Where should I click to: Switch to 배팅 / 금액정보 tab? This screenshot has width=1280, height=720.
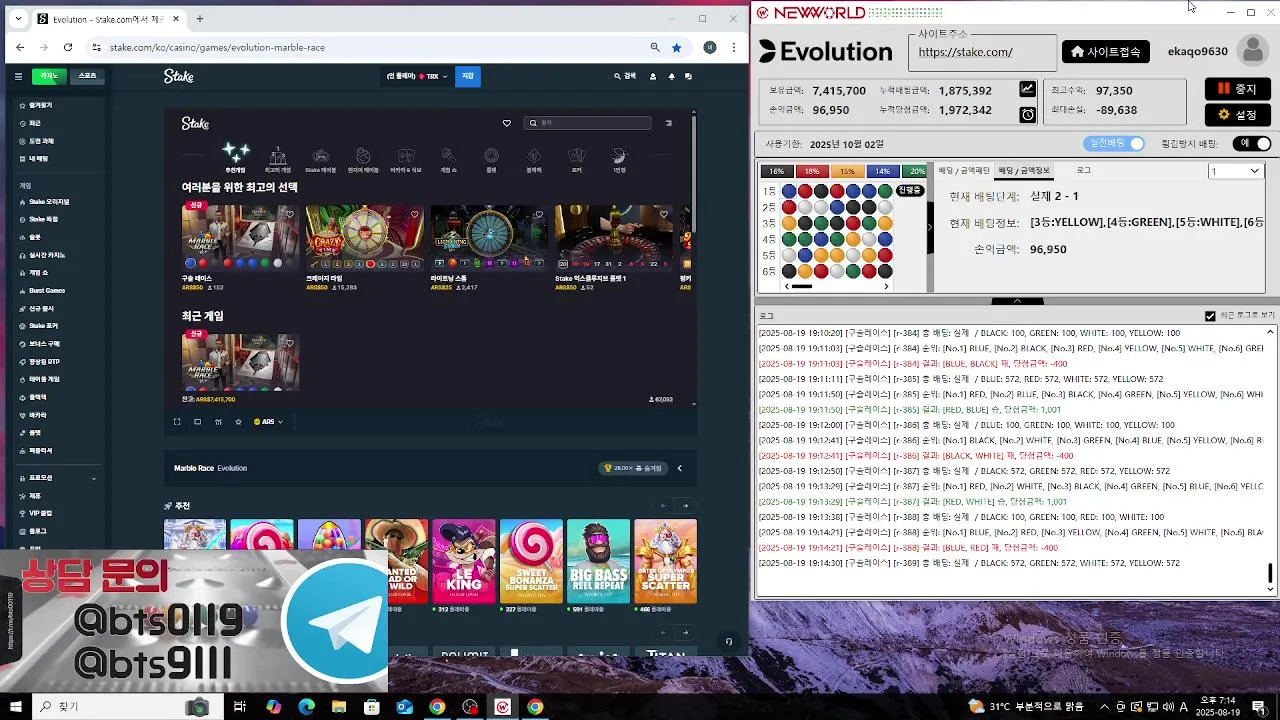pyautogui.click(x=1025, y=171)
